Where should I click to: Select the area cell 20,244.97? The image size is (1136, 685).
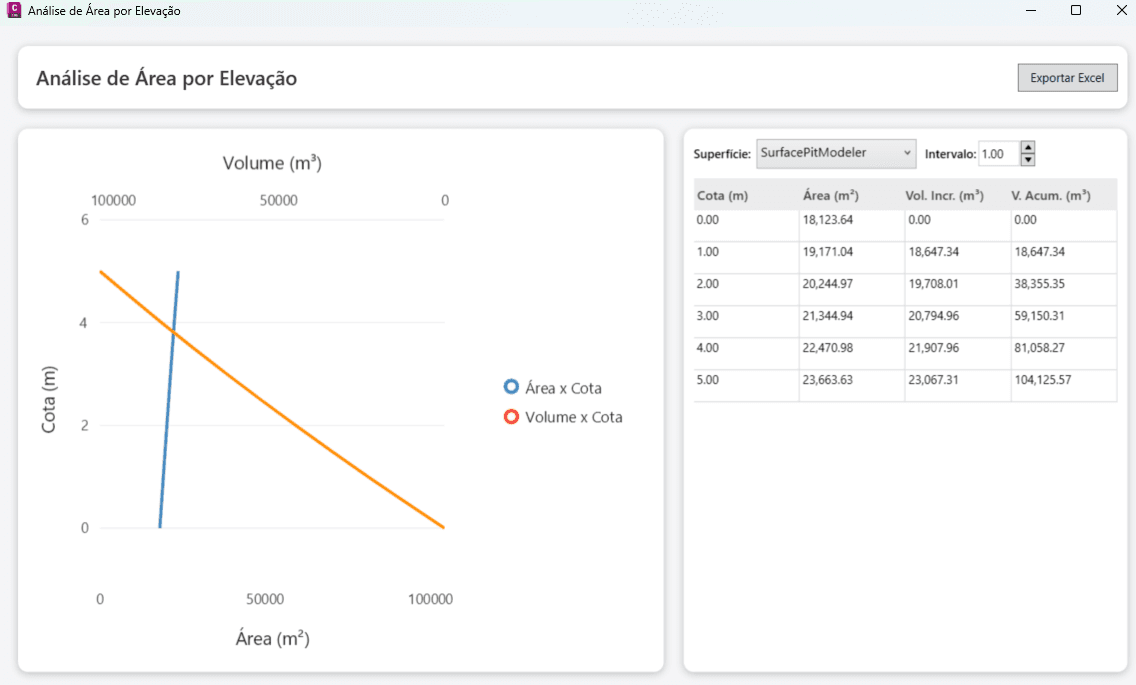(x=828, y=284)
